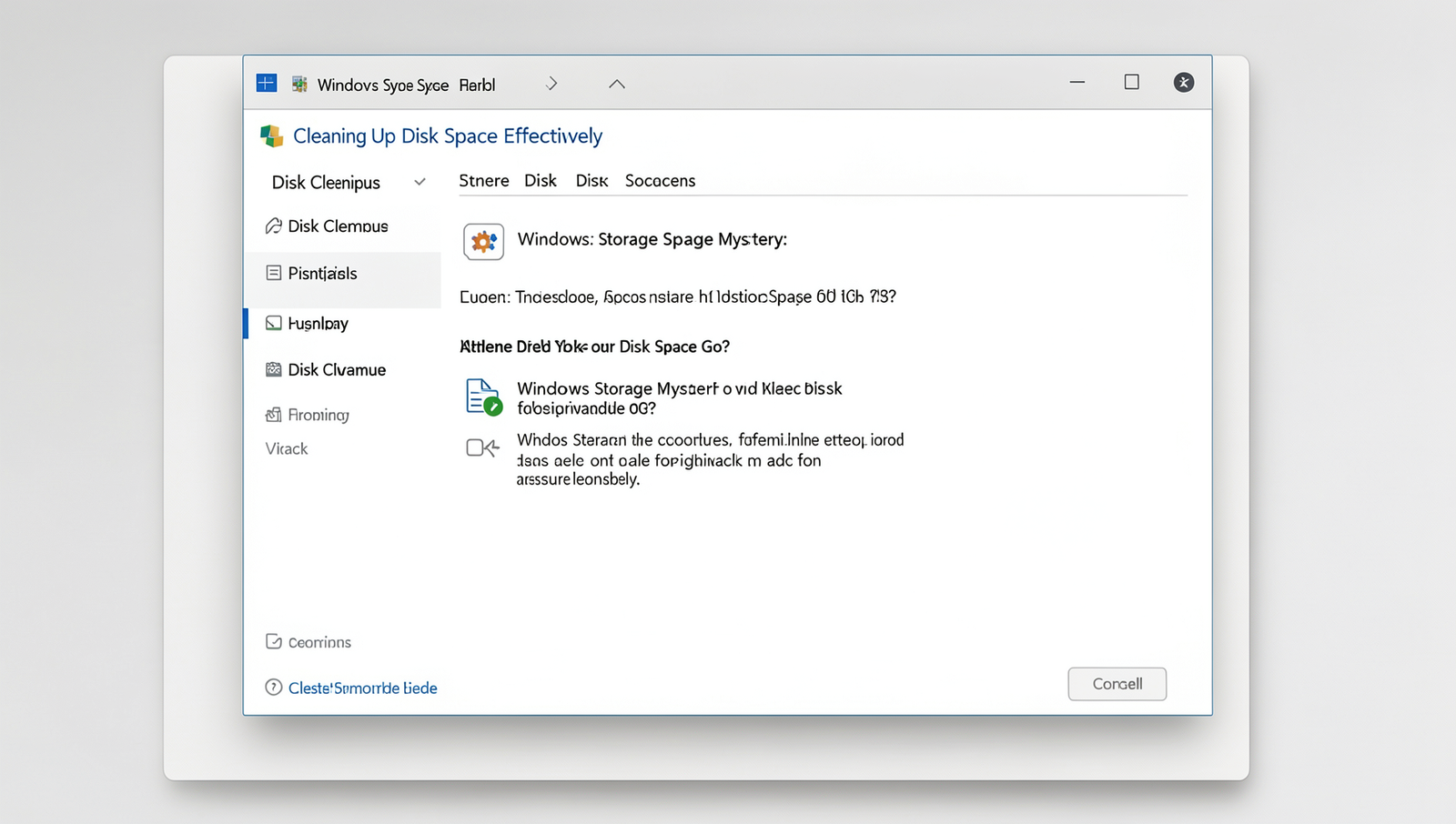Viewport: 1456px width, 824px height.
Task: Click the question mark help icon
Action: pos(273,688)
